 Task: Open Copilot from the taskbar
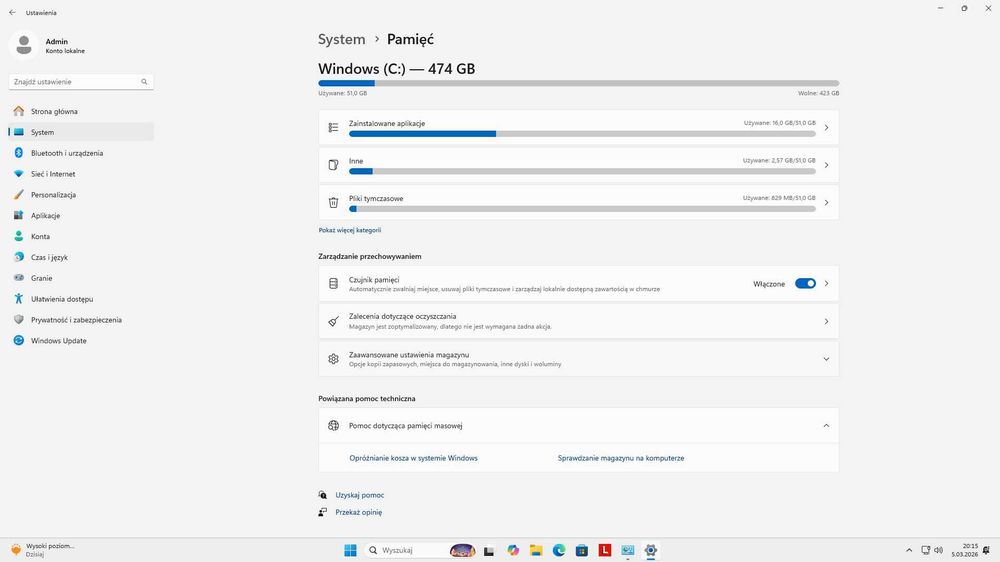pyautogui.click(x=513, y=550)
